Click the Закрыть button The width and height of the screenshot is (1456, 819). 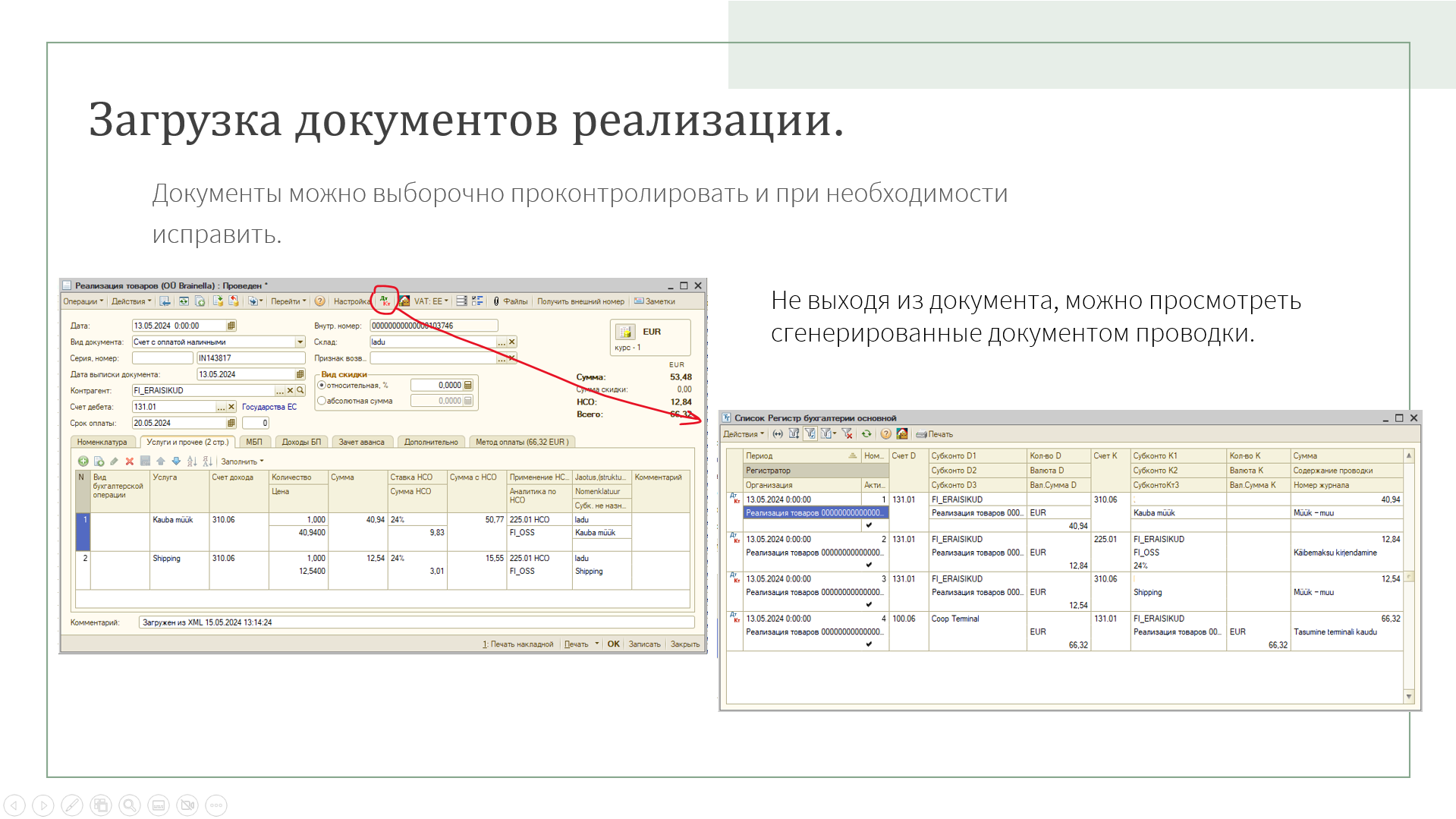click(x=685, y=644)
